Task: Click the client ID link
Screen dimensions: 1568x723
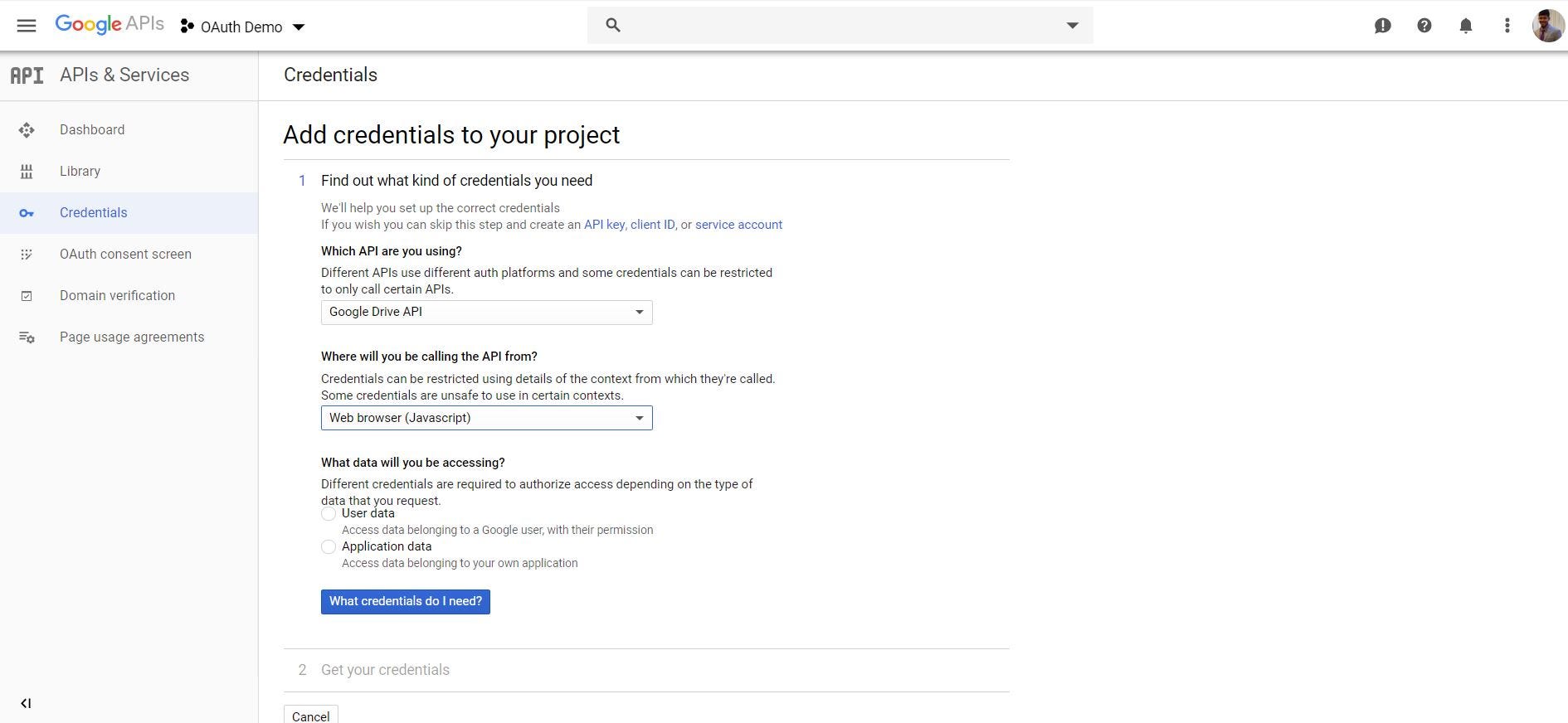Action: coord(653,225)
